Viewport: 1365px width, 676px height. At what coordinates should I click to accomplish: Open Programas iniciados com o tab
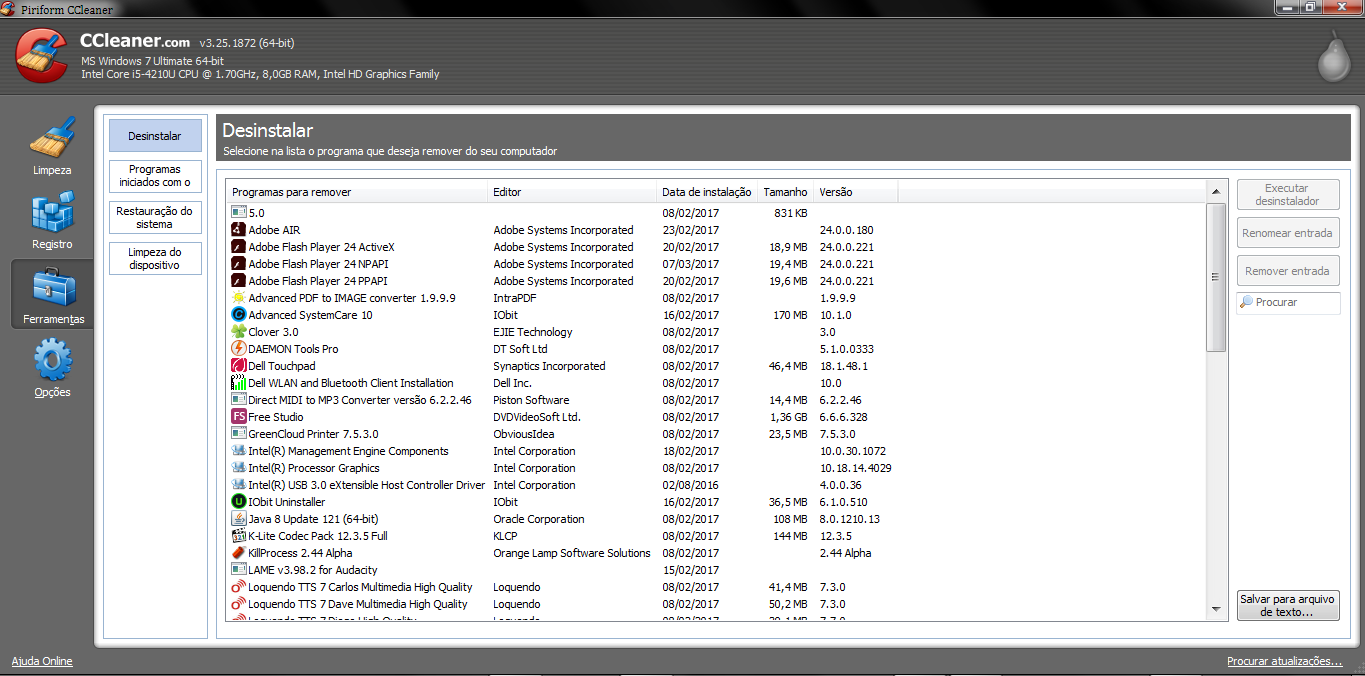coord(155,176)
